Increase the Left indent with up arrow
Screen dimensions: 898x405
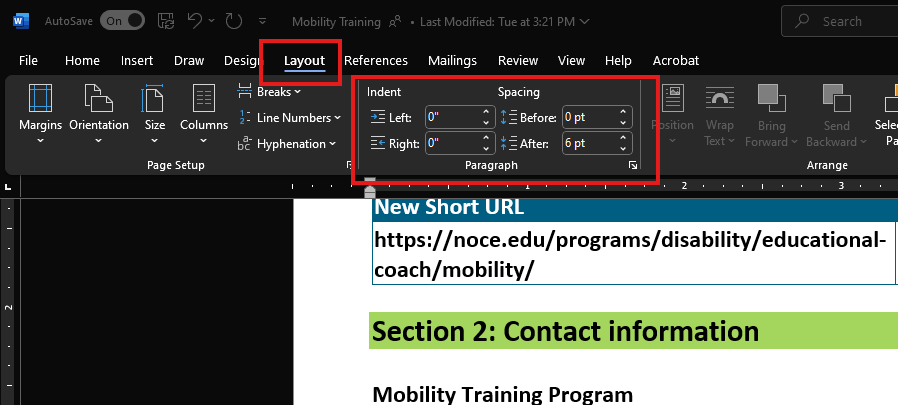pos(486,112)
